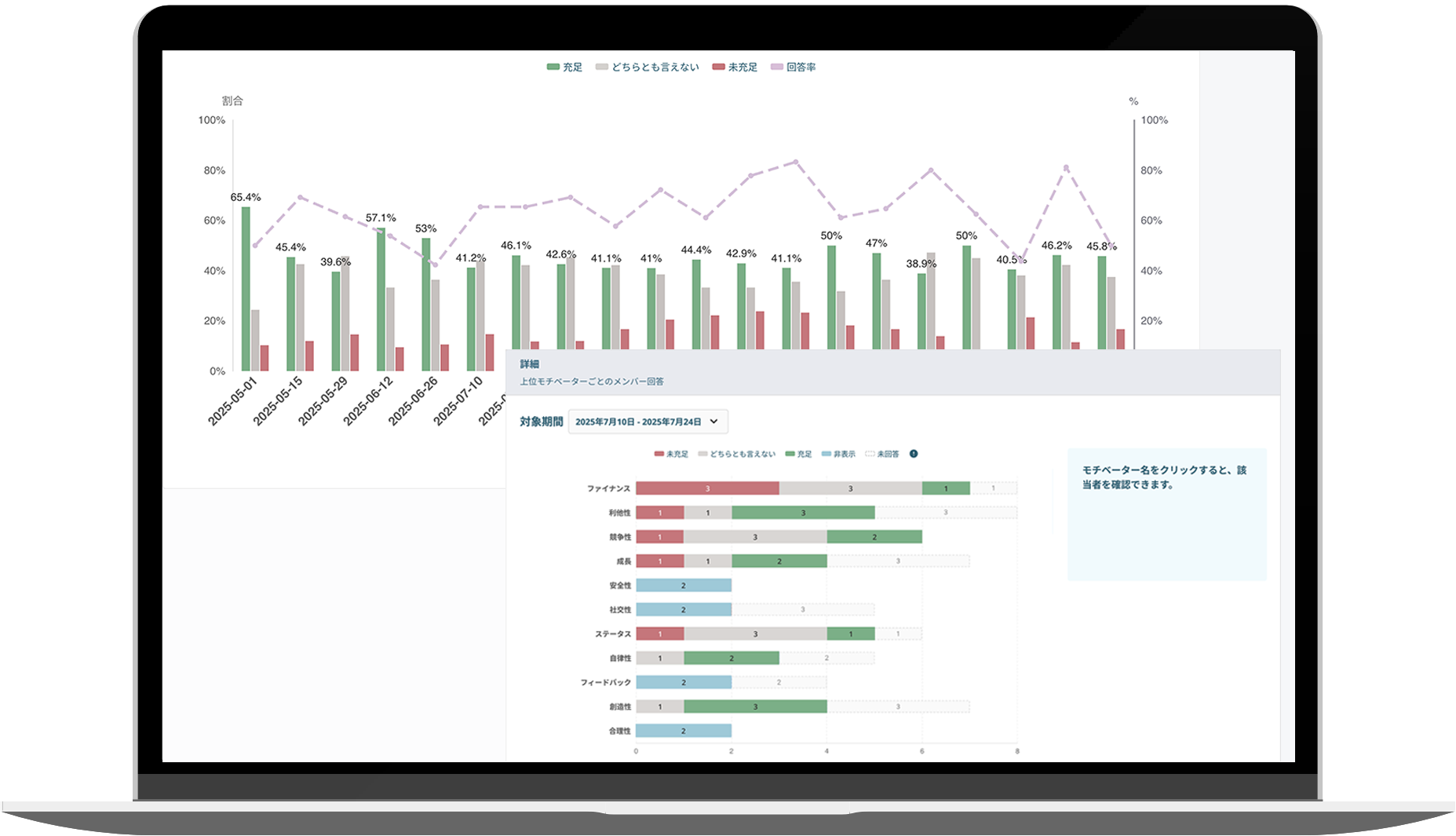Select the 利他性 motivator label
The width and height of the screenshot is (1456, 836).
[619, 513]
